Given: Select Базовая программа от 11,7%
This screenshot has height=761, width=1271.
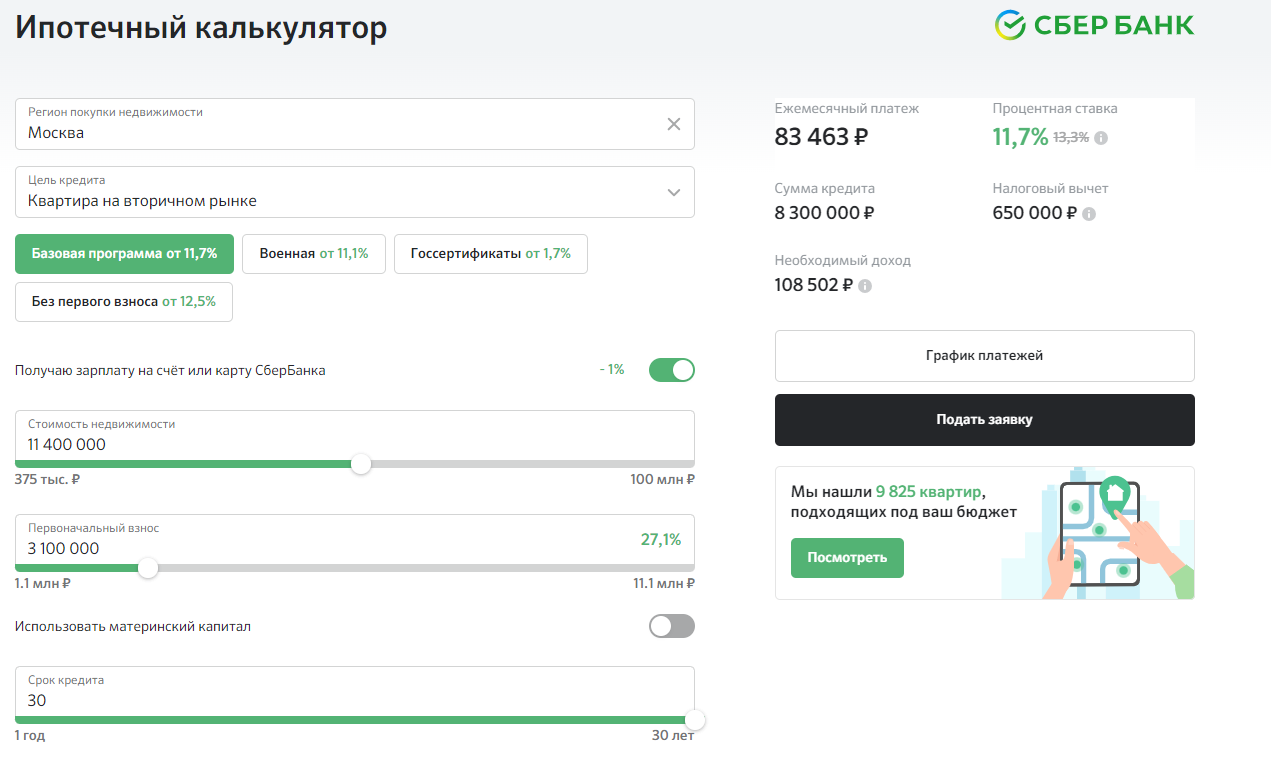Looking at the screenshot, I should pos(124,254).
